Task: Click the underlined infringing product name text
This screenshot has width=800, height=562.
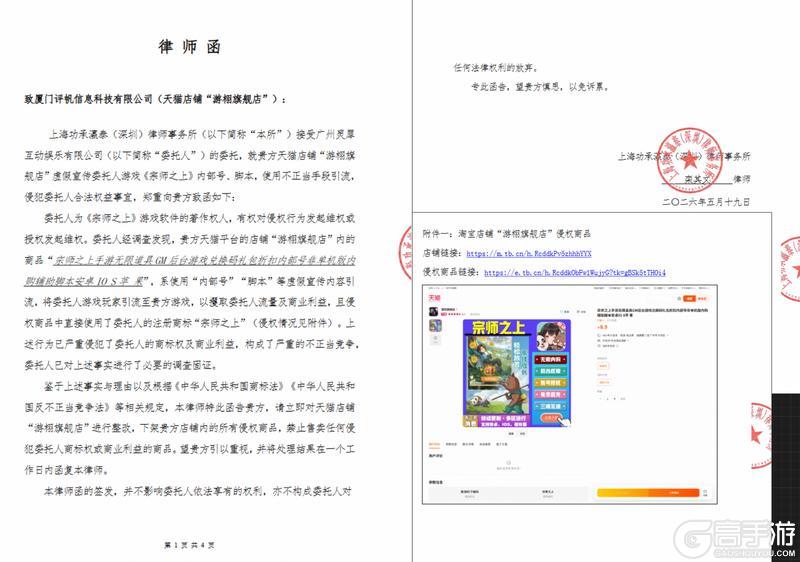Action: 190,271
